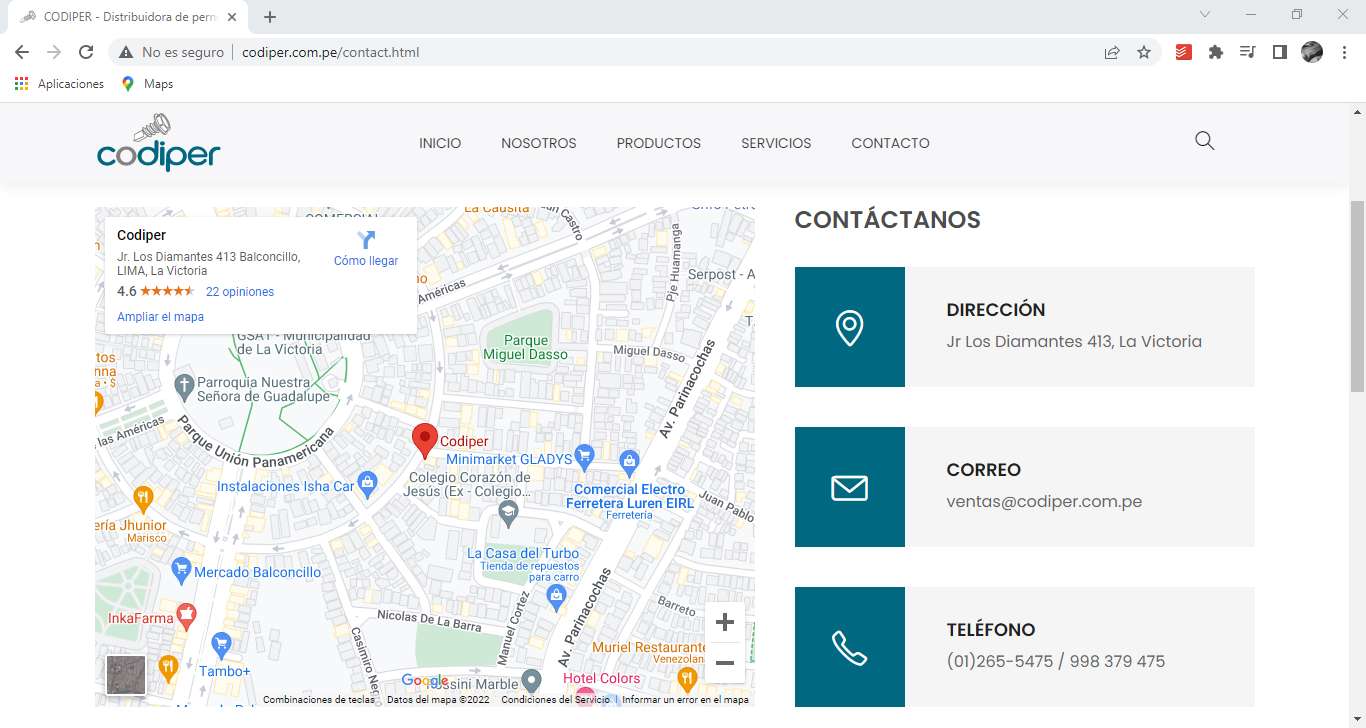Click 'Ampliar el mapa' link

tap(160, 317)
